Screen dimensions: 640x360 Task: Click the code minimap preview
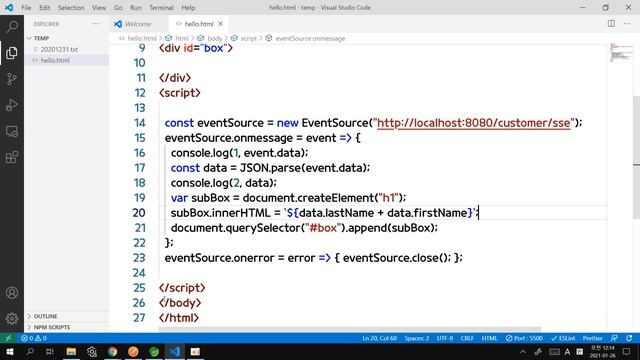click(x=621, y=52)
